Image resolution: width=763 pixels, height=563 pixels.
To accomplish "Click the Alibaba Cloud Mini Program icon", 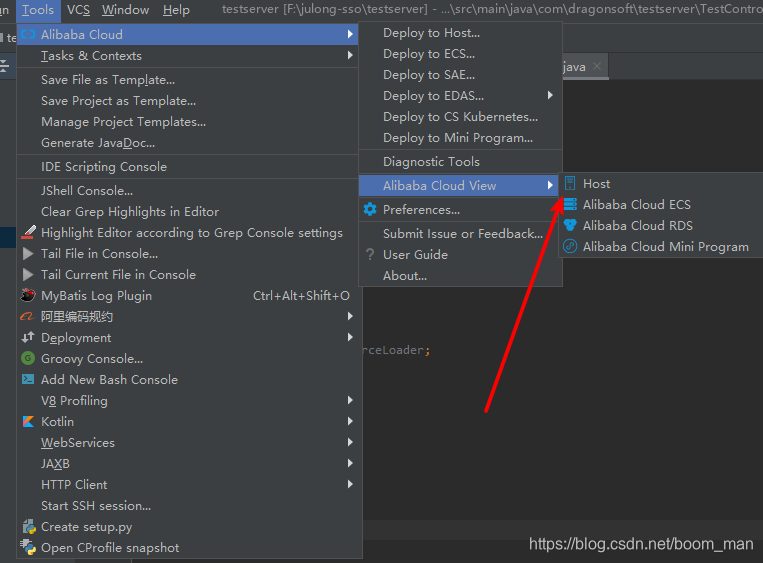I will tap(570, 246).
